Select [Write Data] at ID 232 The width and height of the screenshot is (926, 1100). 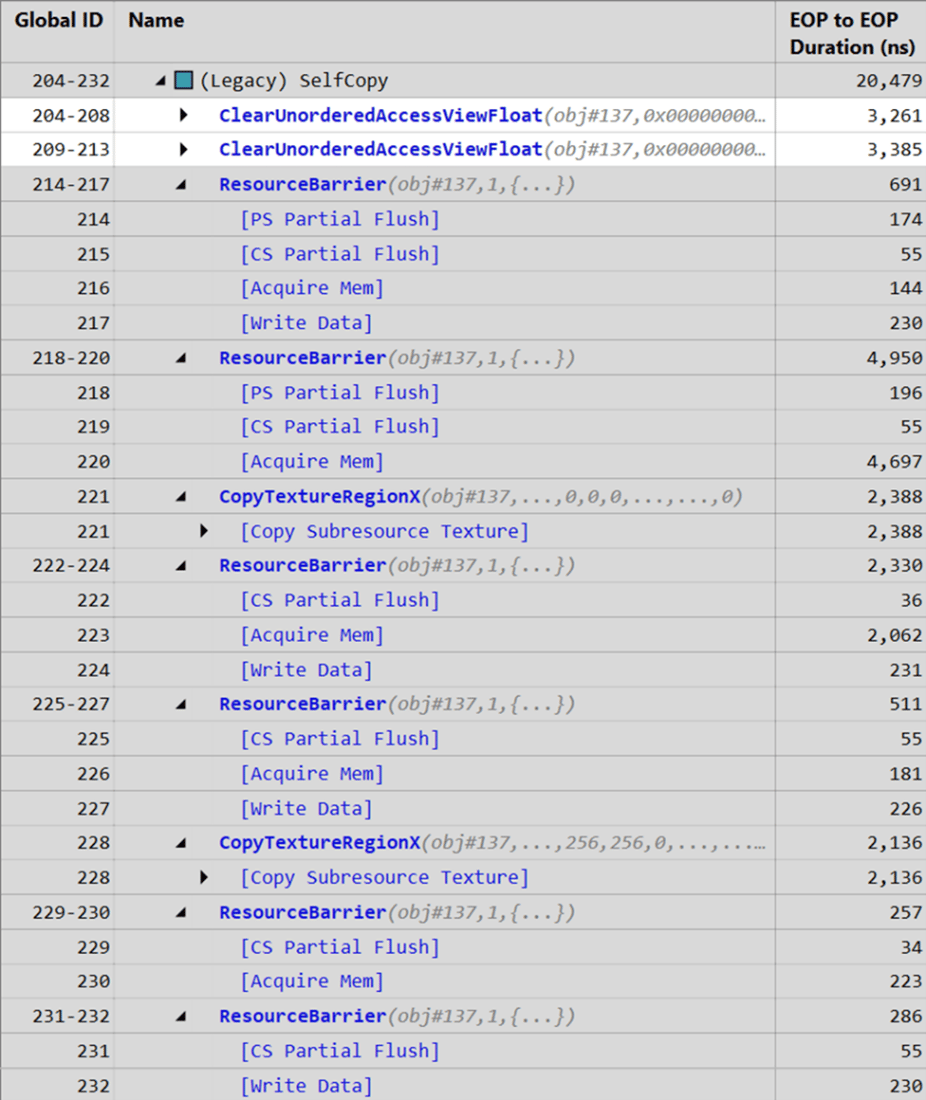point(307,1086)
